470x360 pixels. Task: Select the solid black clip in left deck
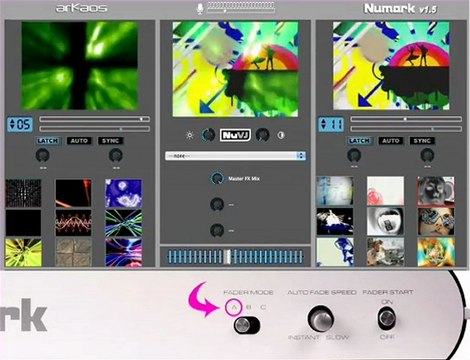(23, 223)
